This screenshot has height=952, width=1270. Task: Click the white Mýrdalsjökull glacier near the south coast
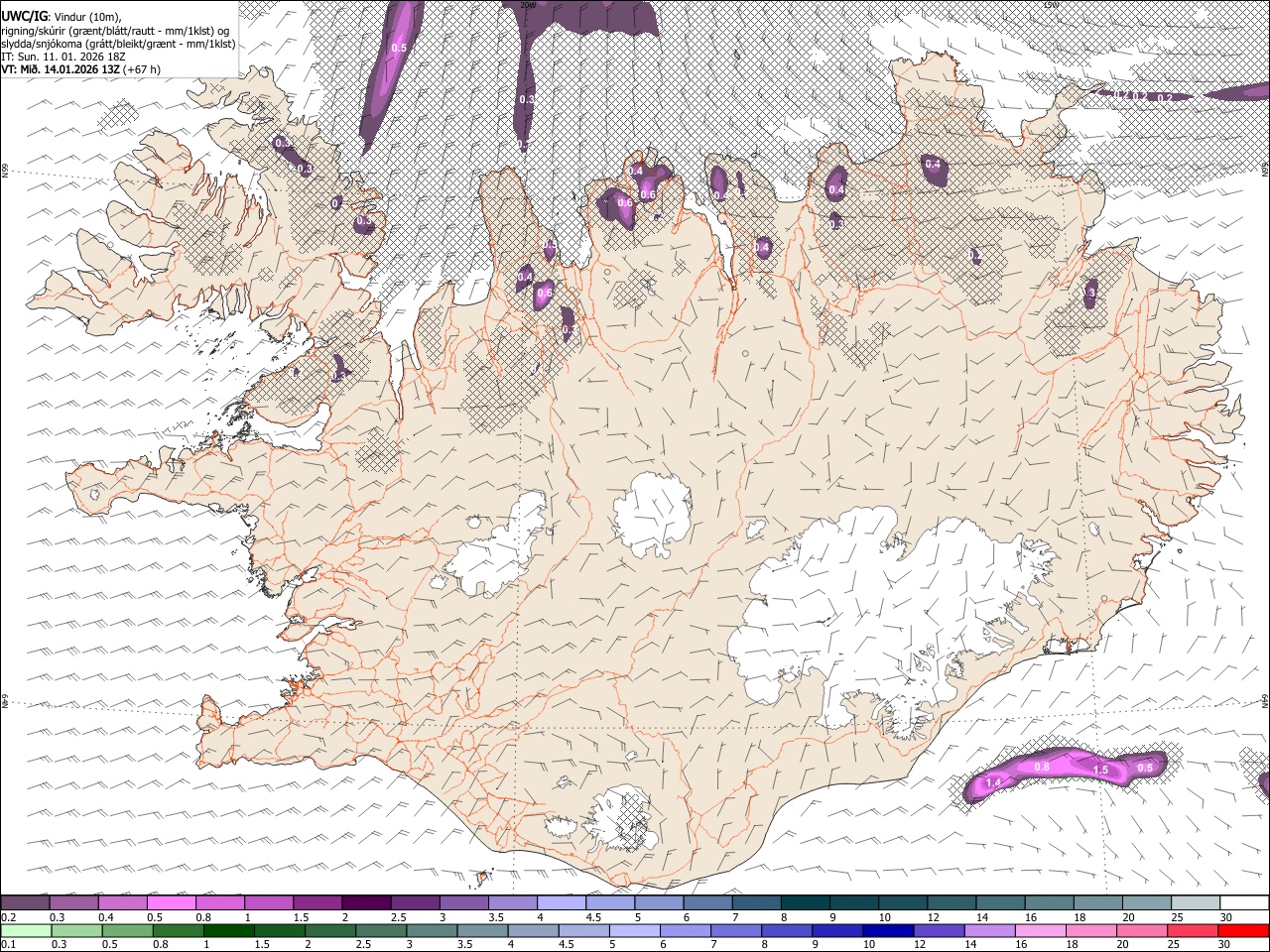point(621,818)
